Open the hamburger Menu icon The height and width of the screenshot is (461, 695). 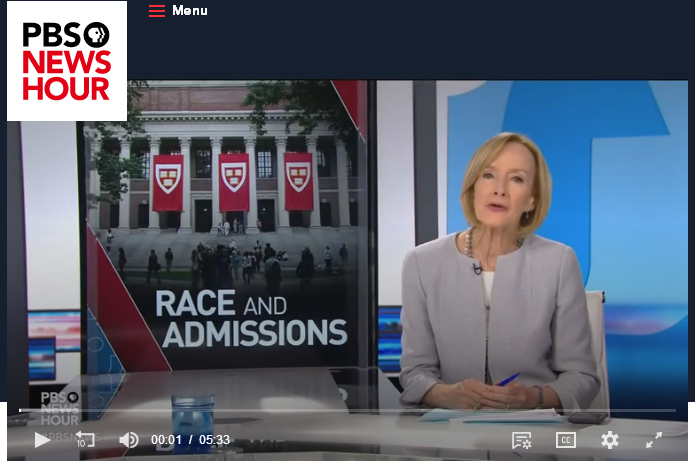click(157, 11)
